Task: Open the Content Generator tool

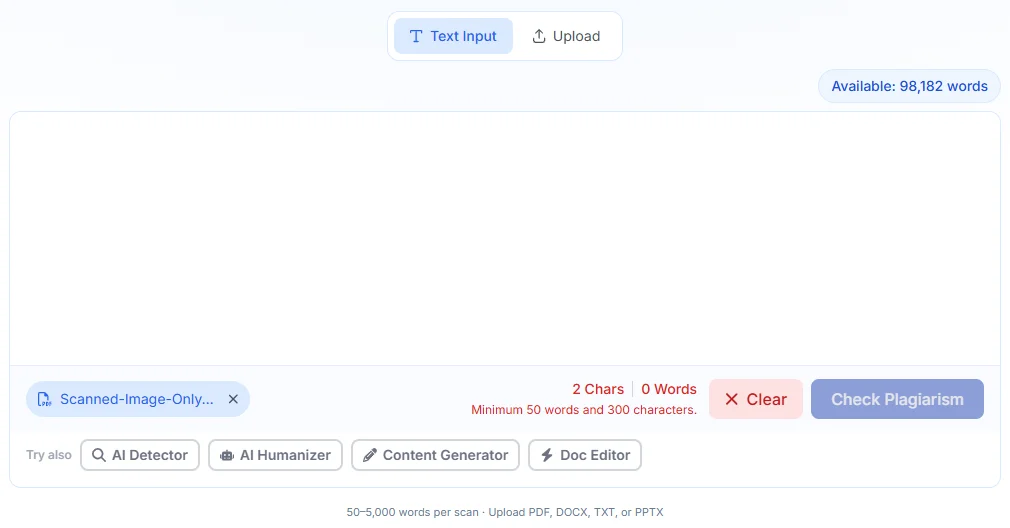Action: pyautogui.click(x=435, y=455)
